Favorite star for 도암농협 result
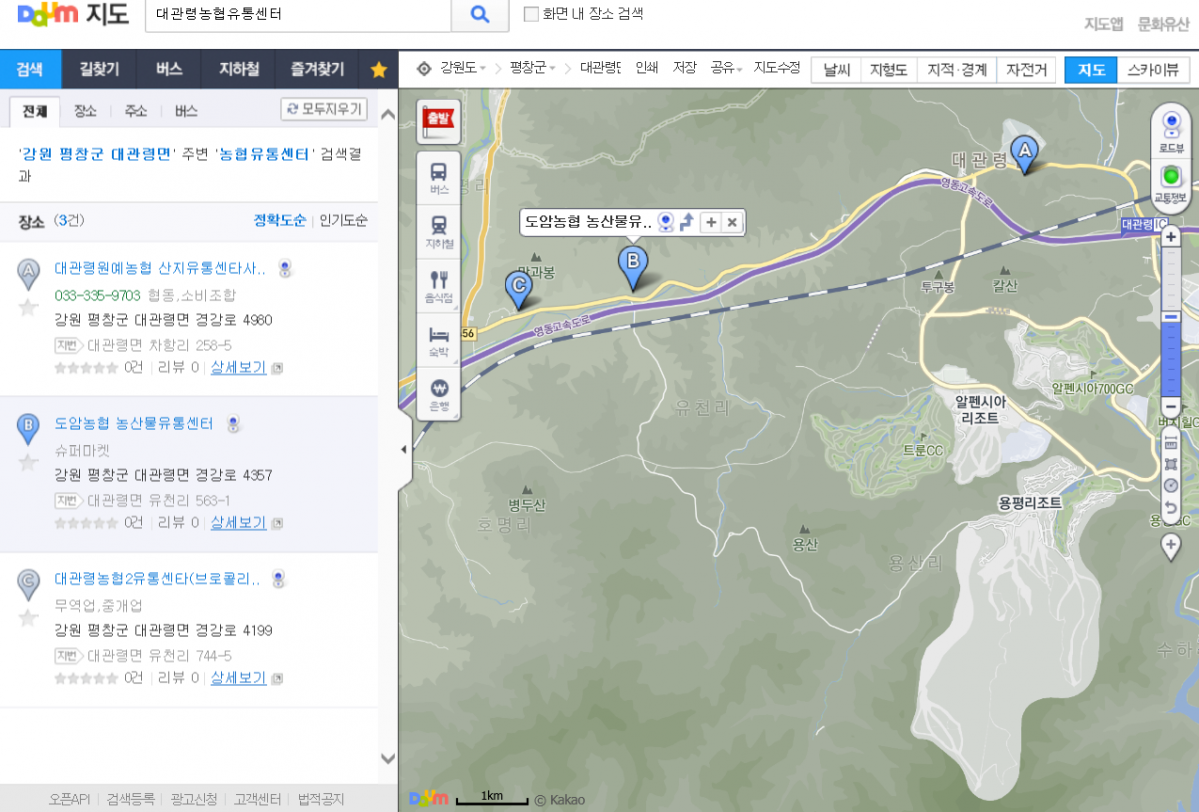The width and height of the screenshot is (1199, 812). click(x=28, y=463)
